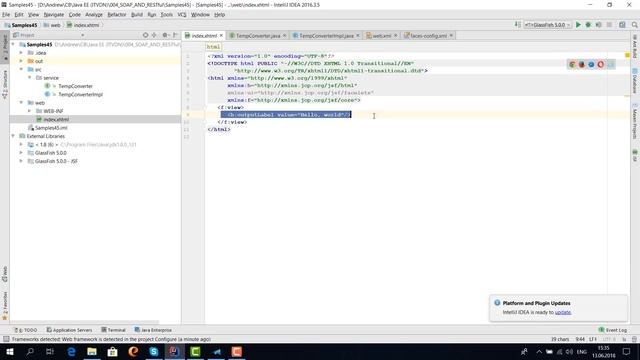The image size is (640, 360).
Task: Open the Terminal tool window
Action: pos(113,330)
